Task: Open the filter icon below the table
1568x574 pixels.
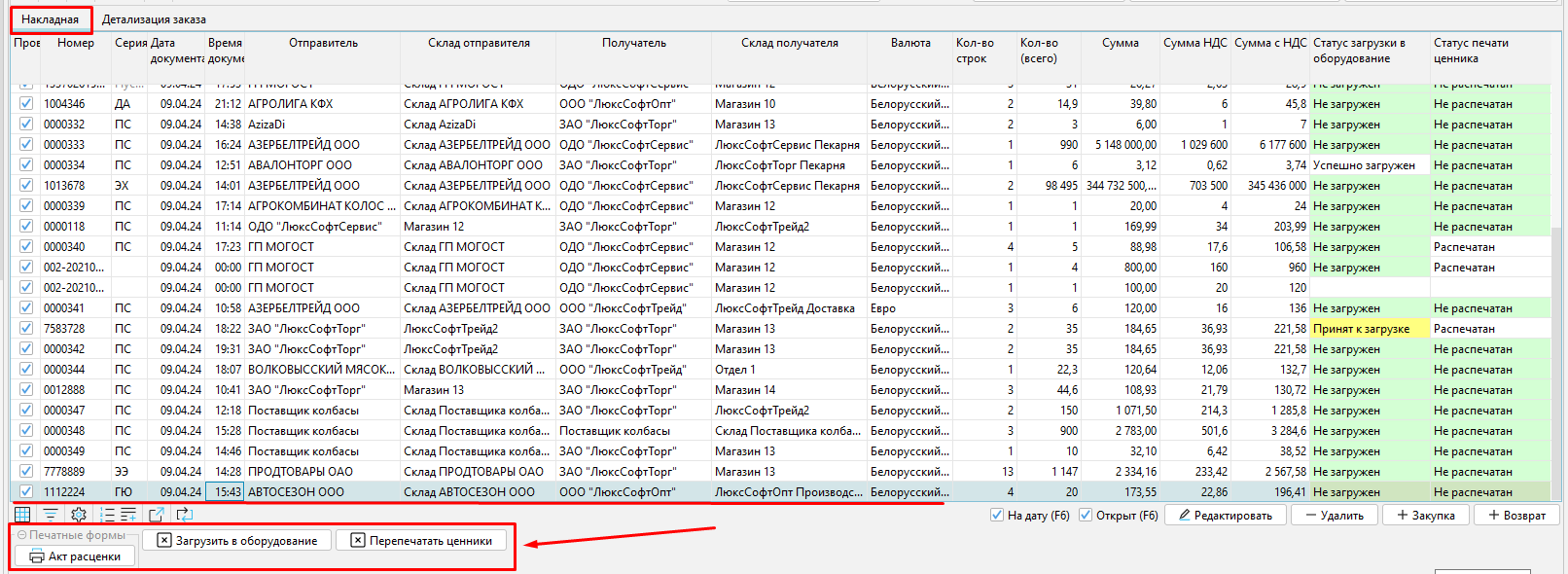Action: tap(50, 515)
